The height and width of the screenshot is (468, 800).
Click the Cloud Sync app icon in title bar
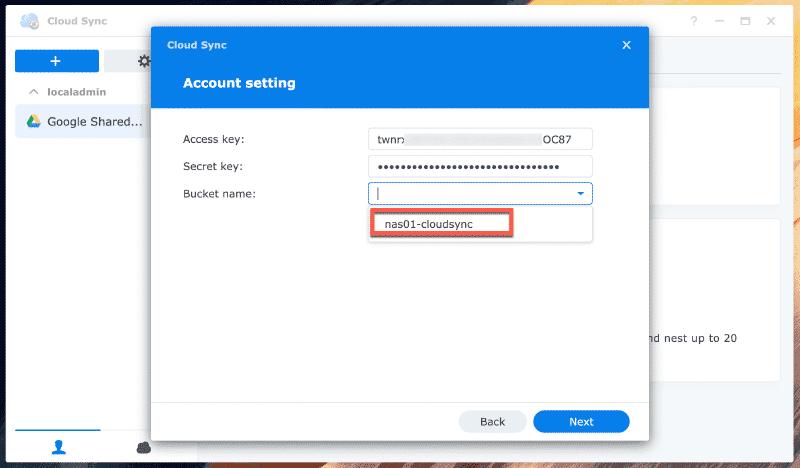click(30, 21)
